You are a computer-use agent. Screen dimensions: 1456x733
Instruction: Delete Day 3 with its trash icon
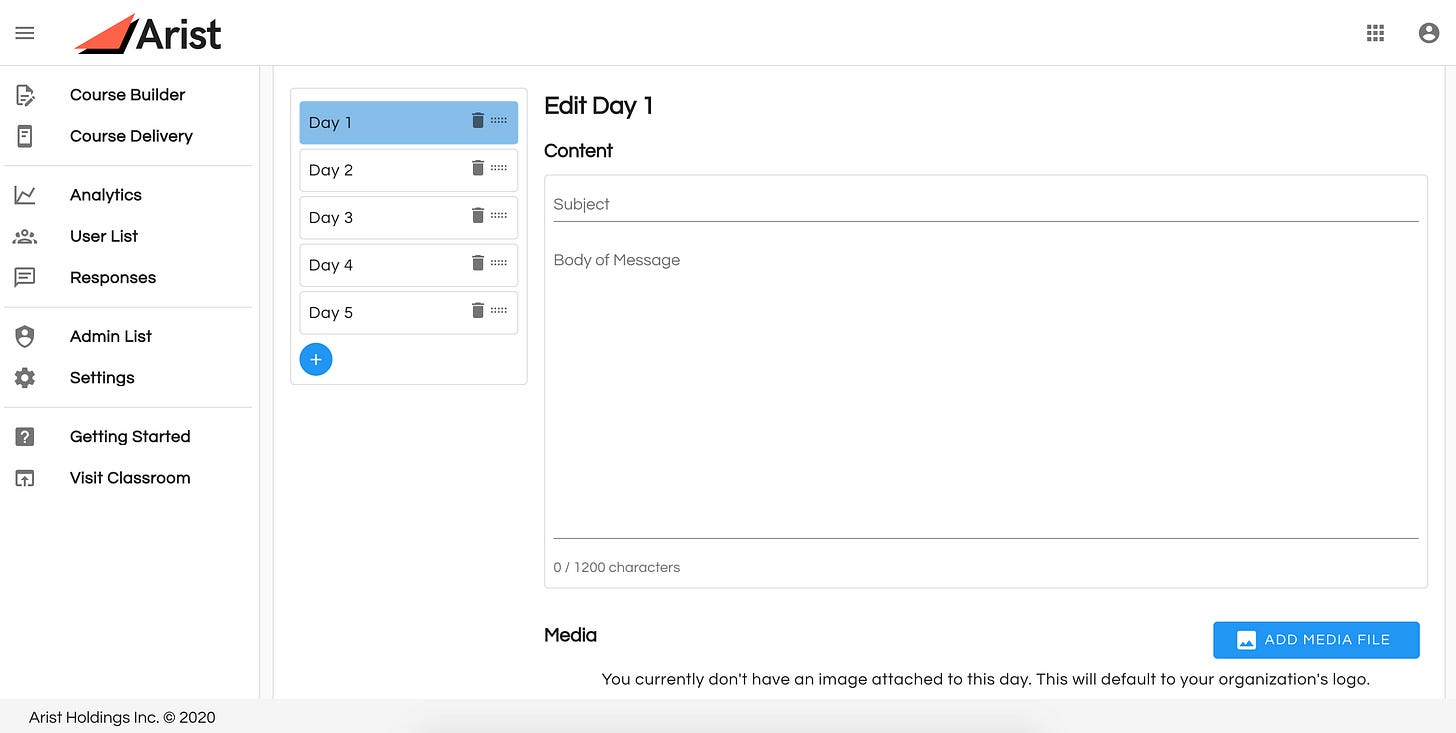(x=477, y=215)
